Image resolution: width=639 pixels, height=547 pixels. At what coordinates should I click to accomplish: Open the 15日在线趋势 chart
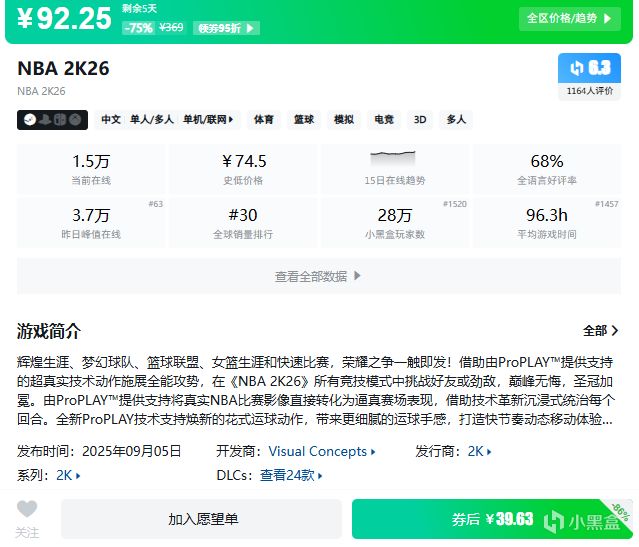(x=395, y=169)
